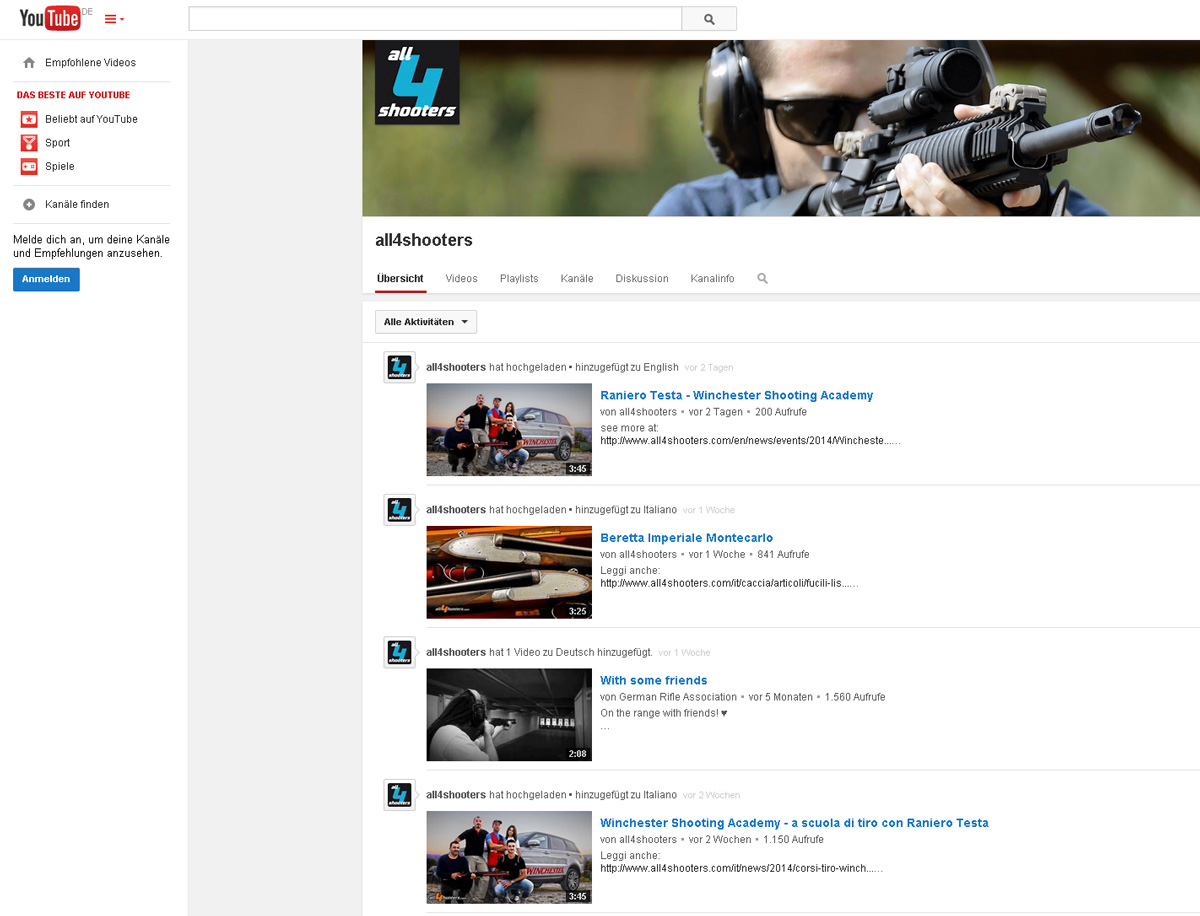
Task: Open the Beretta Imperiale Montecarlo thumbnail
Action: tap(509, 572)
